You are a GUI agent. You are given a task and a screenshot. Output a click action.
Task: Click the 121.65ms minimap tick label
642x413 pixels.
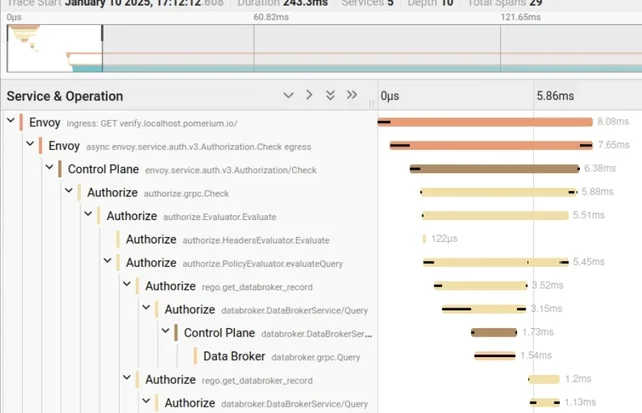click(520, 17)
